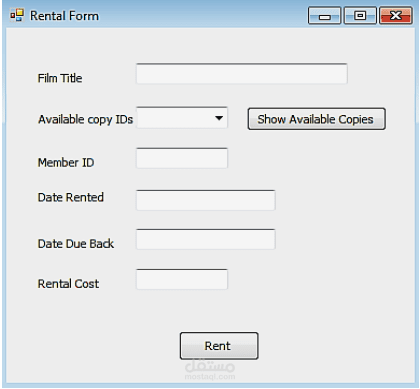
Task: Select the Date Due Back field
Action: (206, 239)
